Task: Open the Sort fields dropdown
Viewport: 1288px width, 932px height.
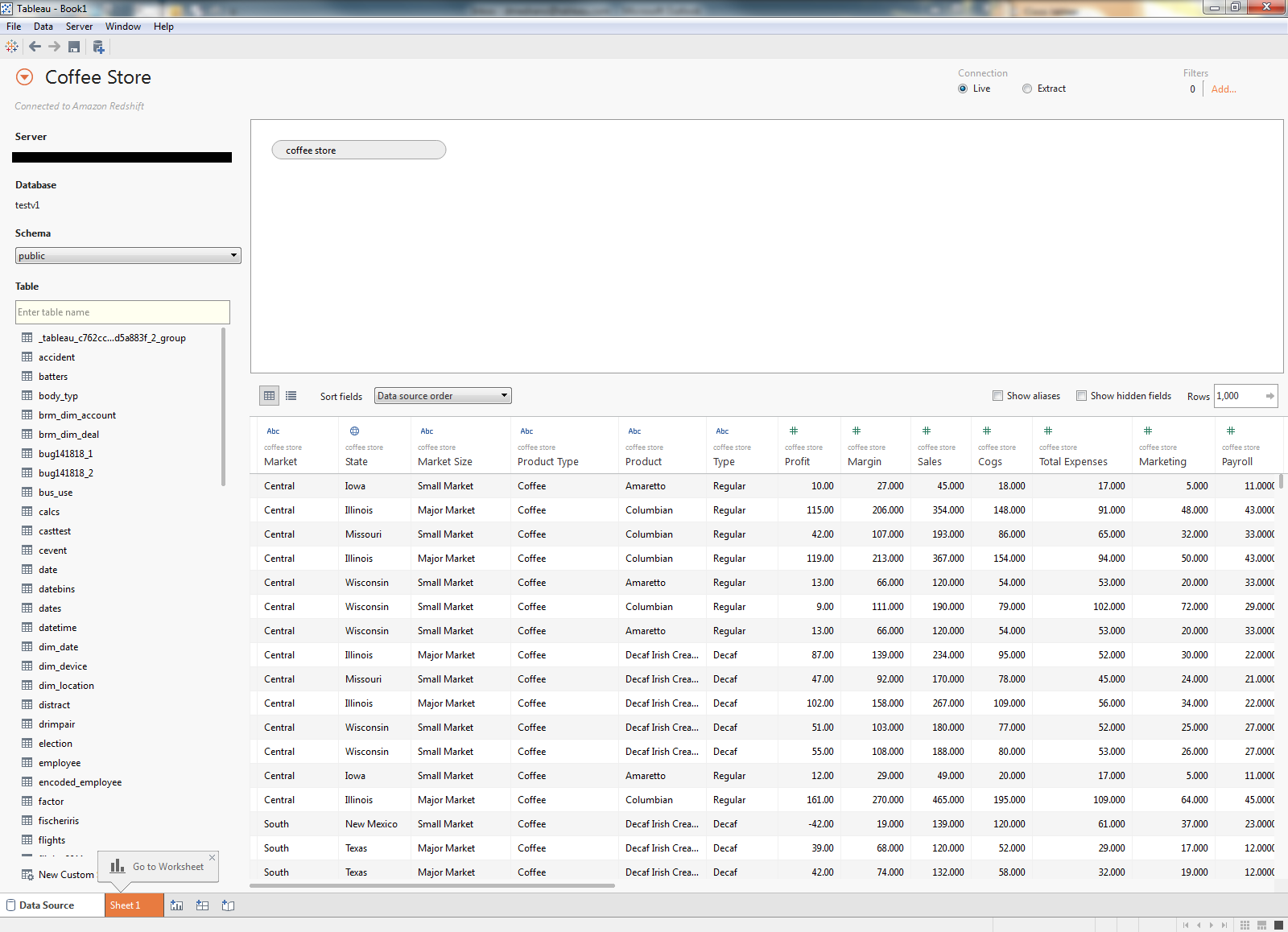Action: [442, 395]
